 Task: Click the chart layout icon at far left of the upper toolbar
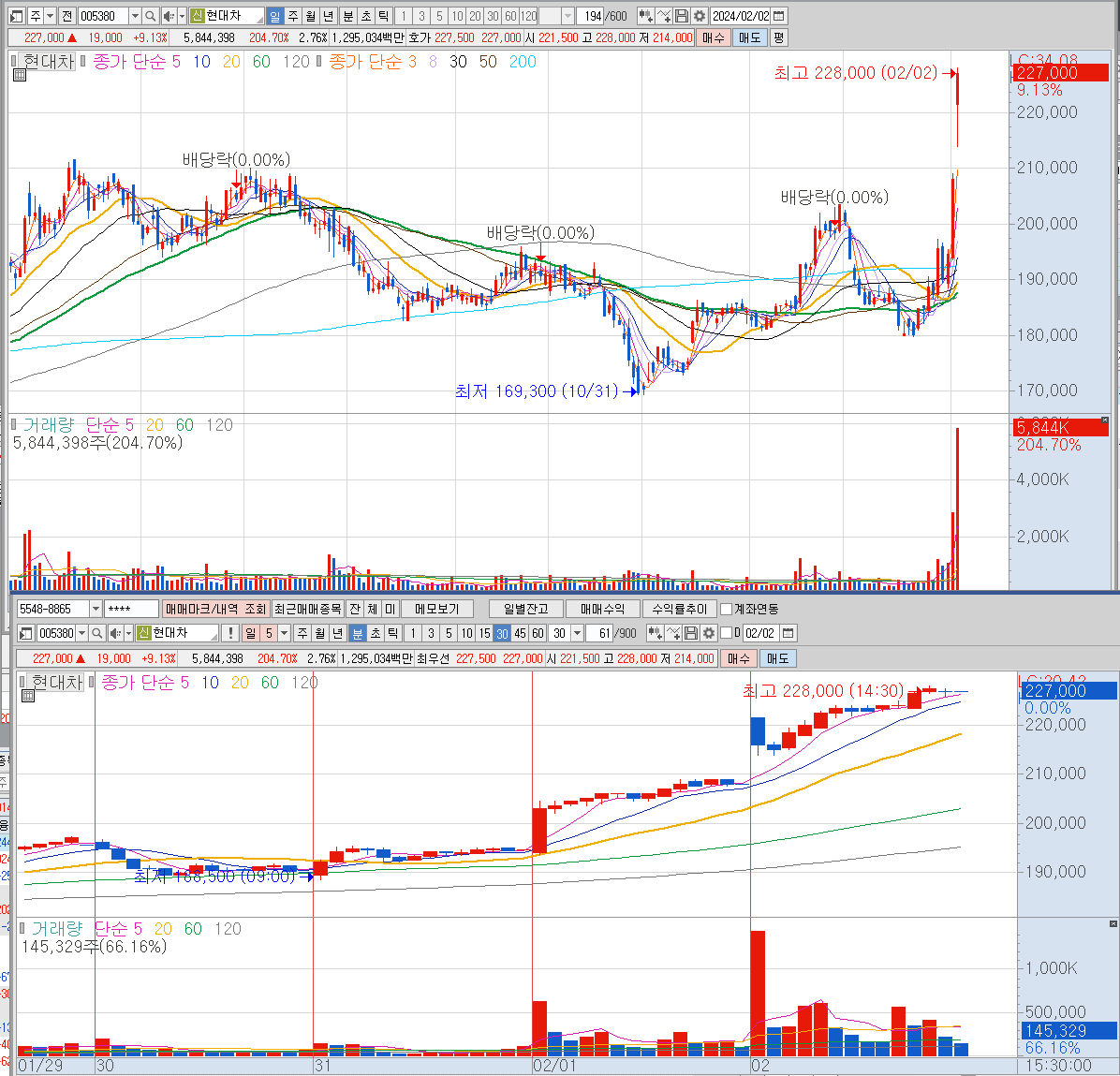click(x=17, y=16)
